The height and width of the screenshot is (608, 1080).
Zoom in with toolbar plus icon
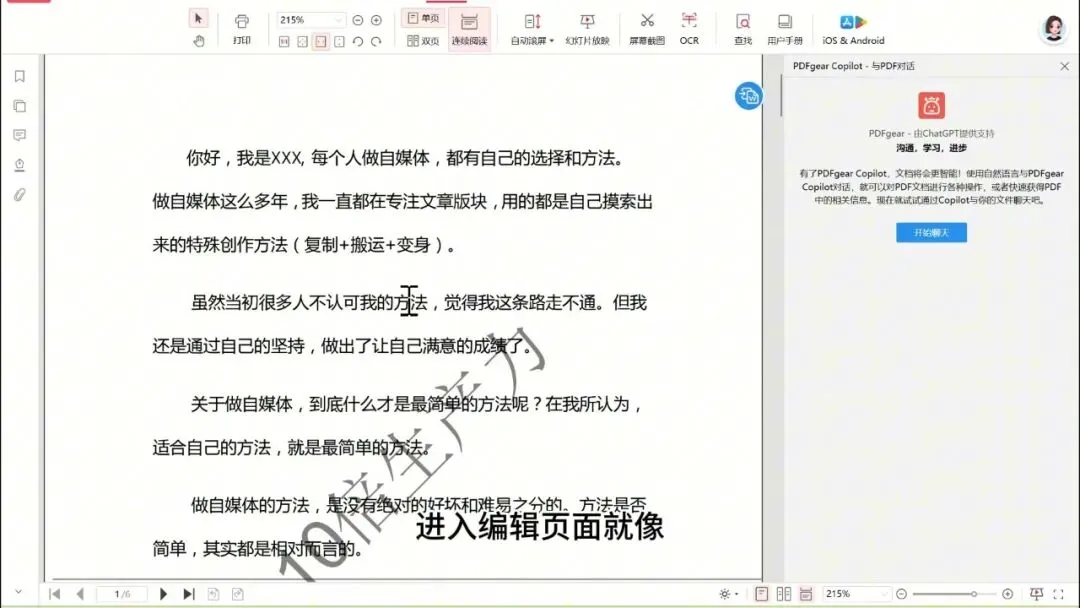(x=376, y=21)
